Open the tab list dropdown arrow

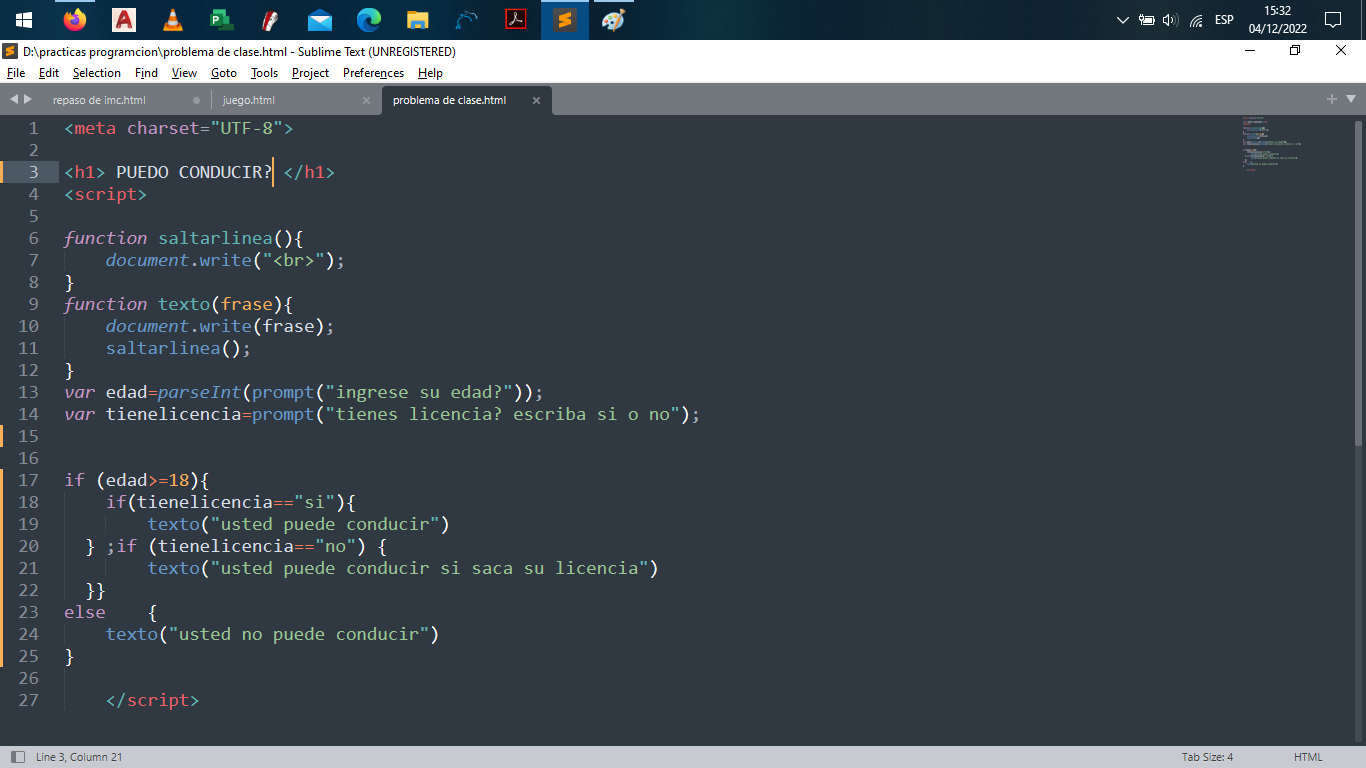tap(1351, 99)
